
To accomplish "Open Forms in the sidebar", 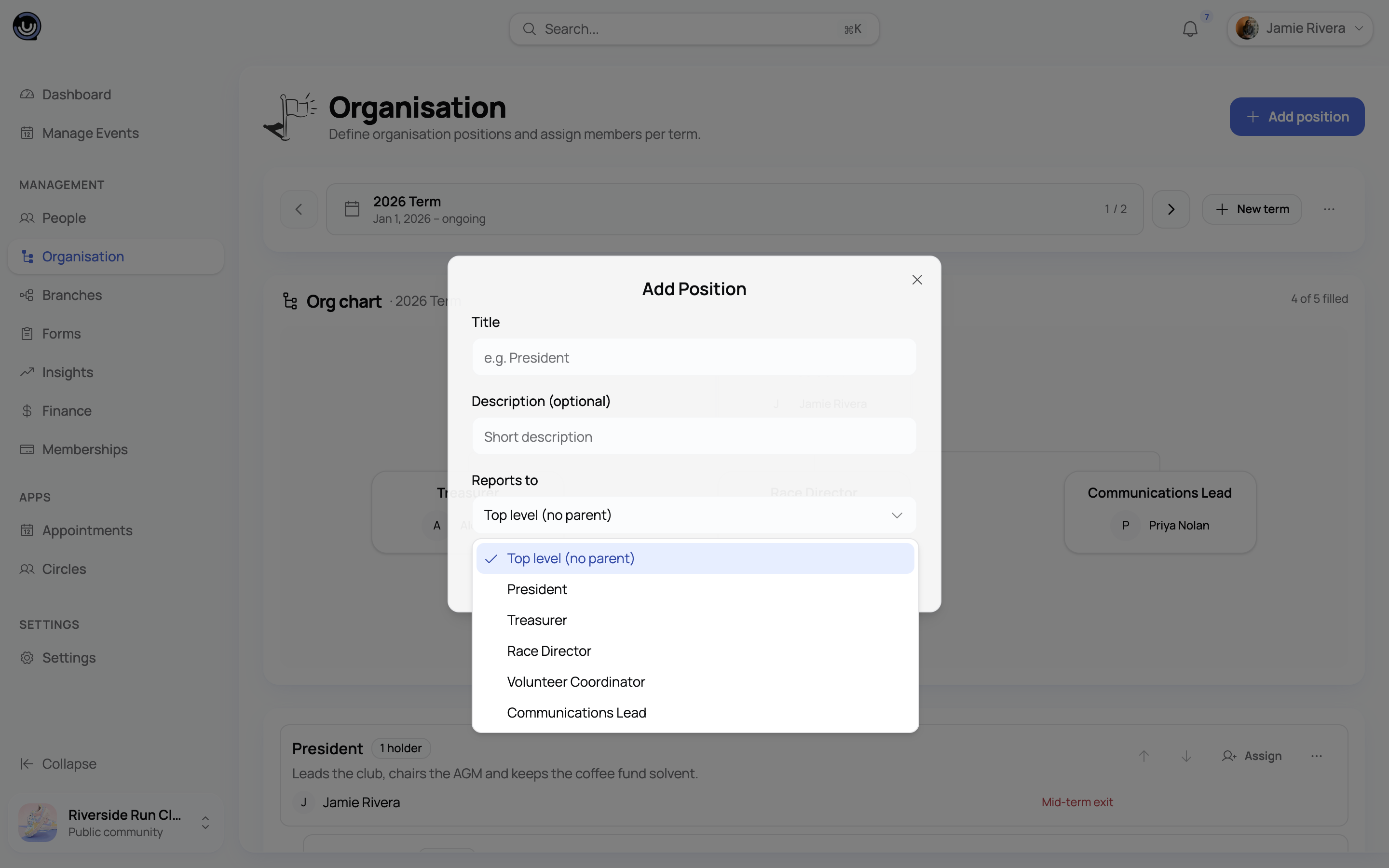I will pos(115,333).
